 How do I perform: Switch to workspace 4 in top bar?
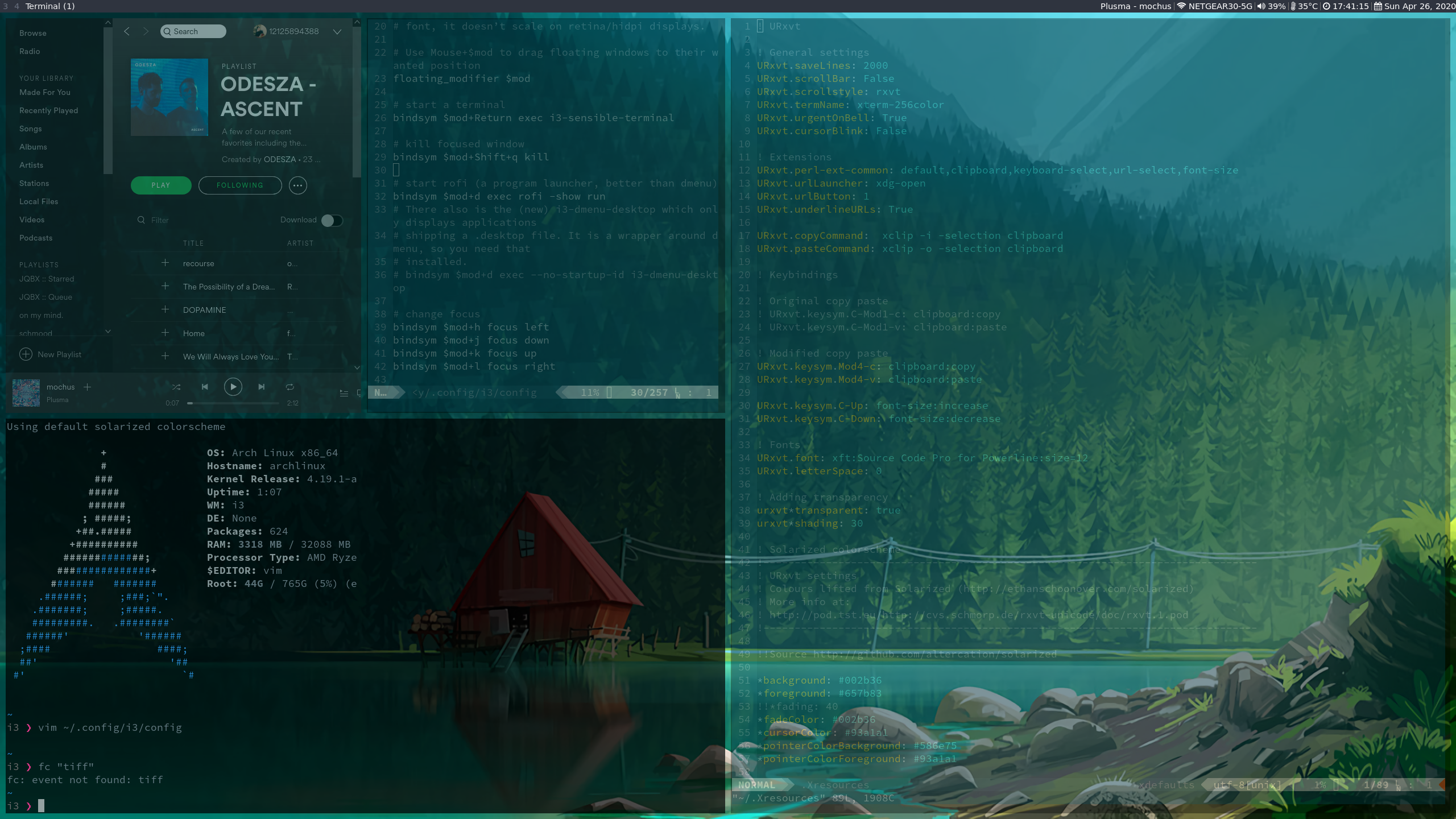click(16, 6)
